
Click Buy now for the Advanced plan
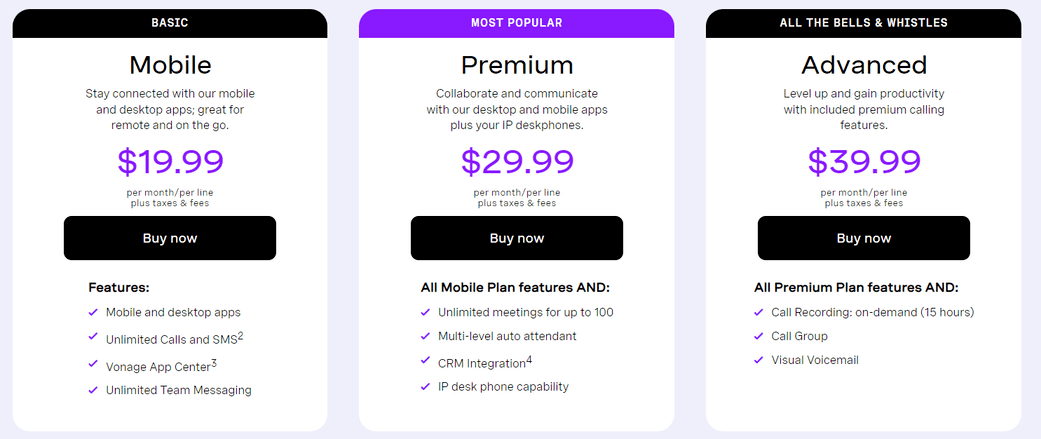(x=864, y=238)
